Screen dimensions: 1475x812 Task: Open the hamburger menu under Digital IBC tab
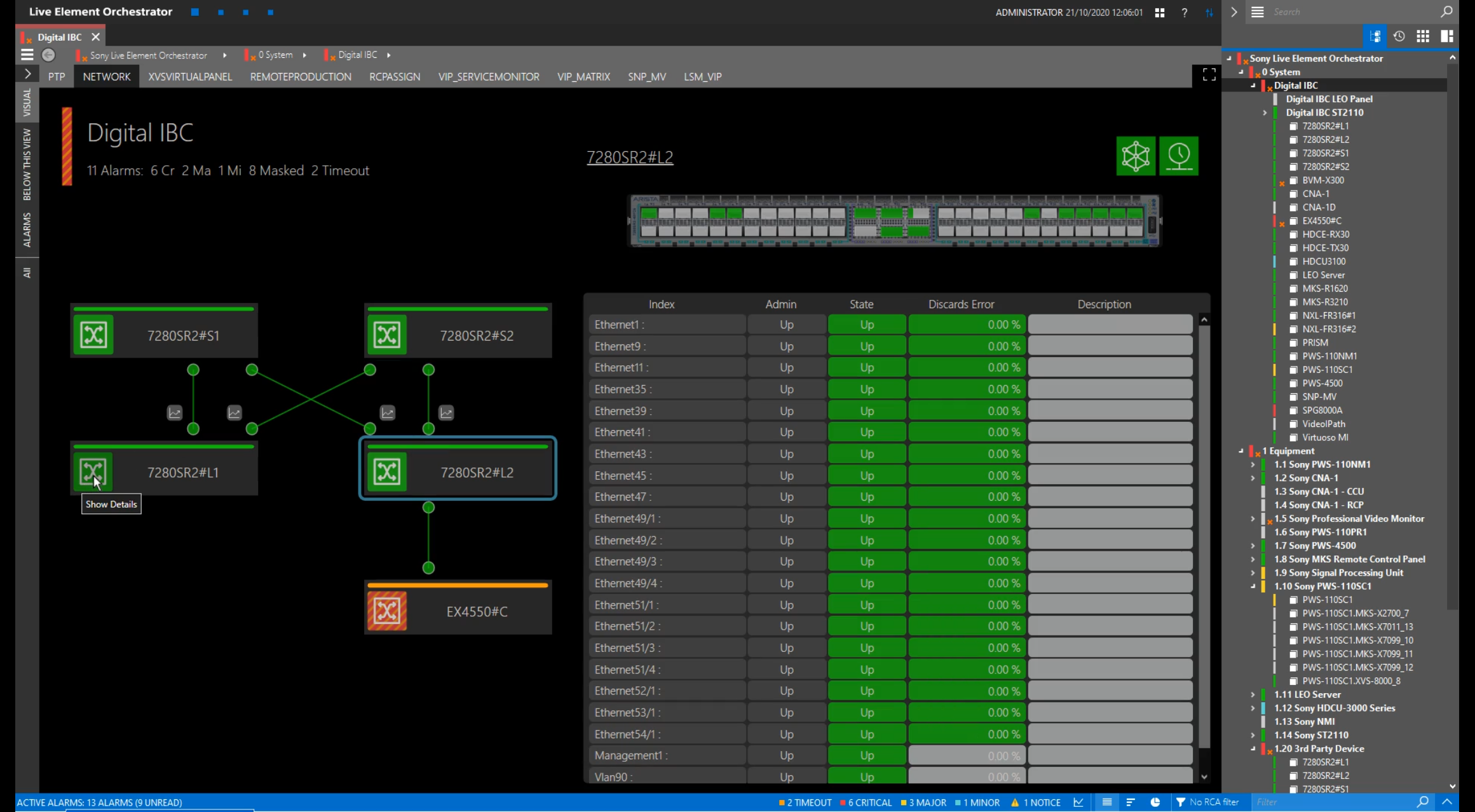[x=27, y=55]
